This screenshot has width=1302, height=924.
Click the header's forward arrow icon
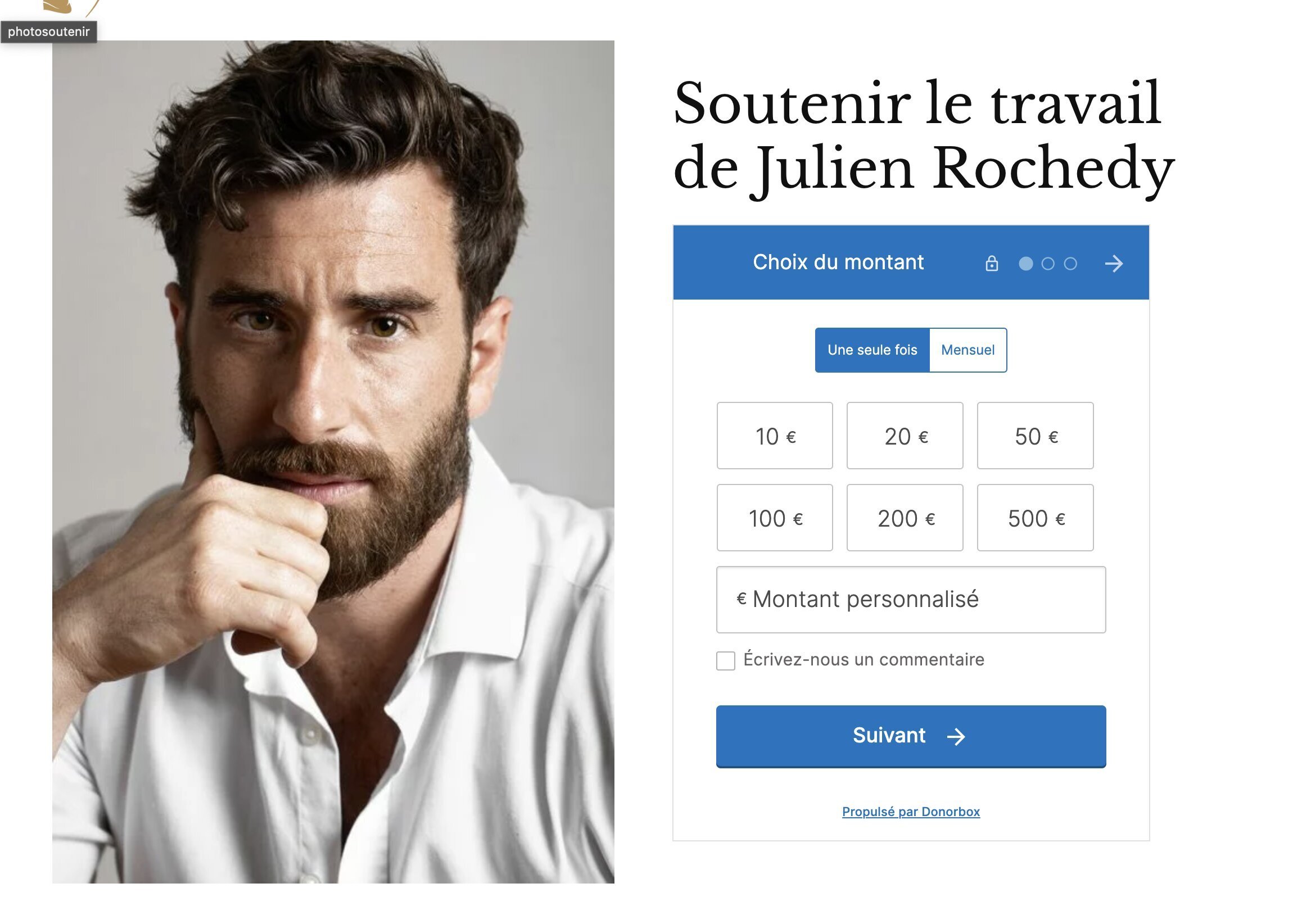click(x=1114, y=264)
